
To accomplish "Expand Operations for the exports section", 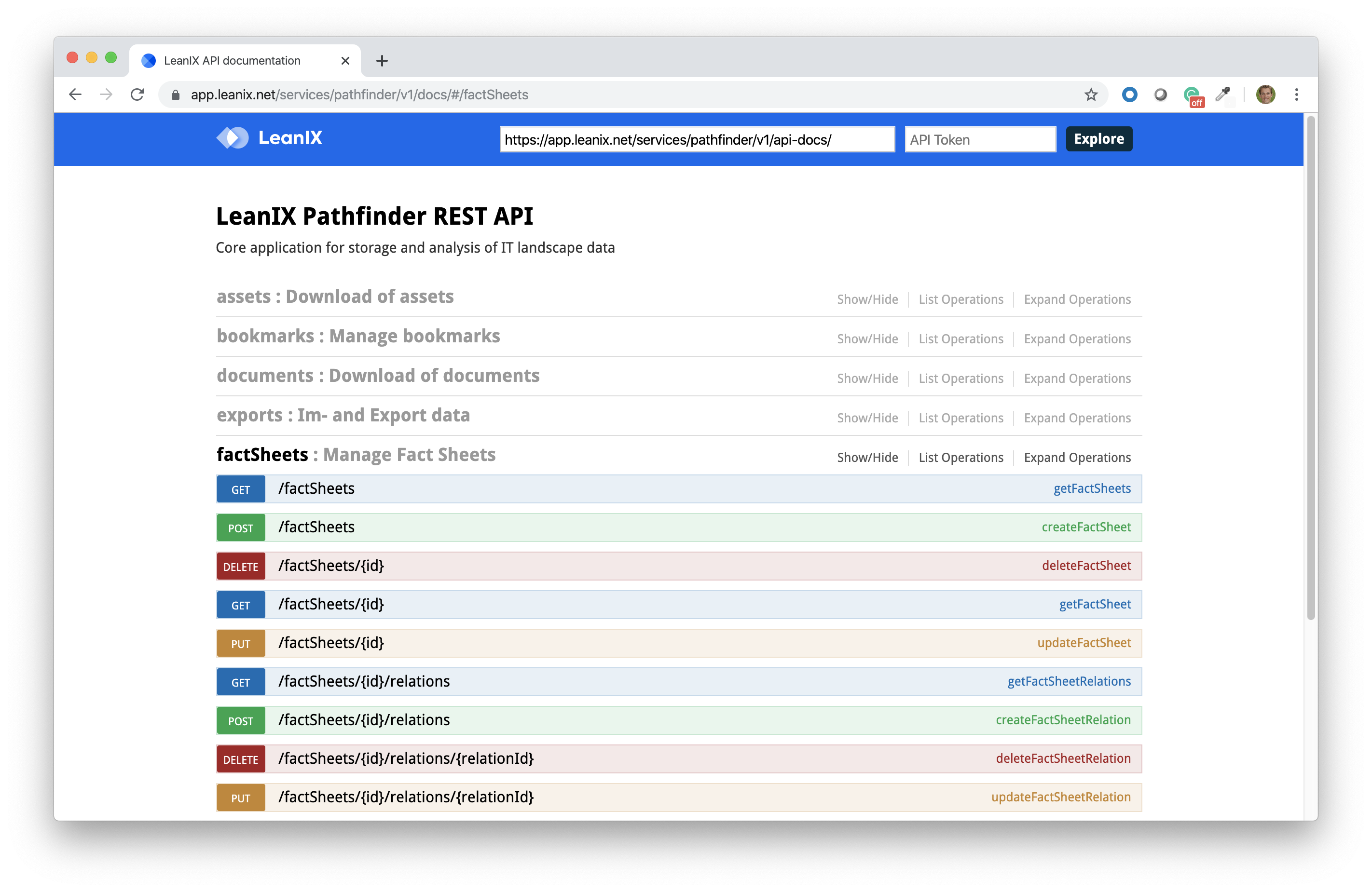I will [x=1077, y=418].
